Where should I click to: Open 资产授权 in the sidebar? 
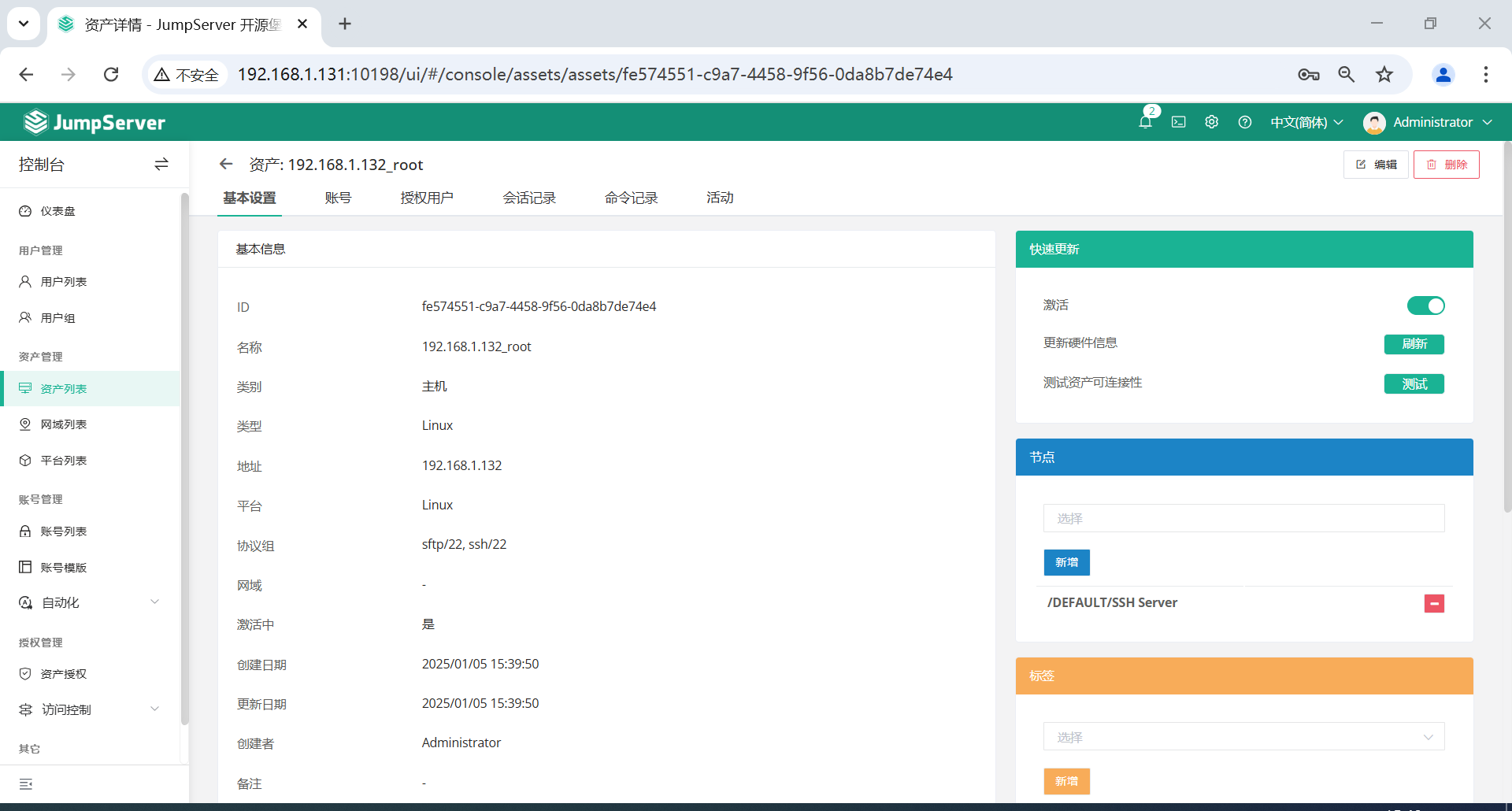90,674
